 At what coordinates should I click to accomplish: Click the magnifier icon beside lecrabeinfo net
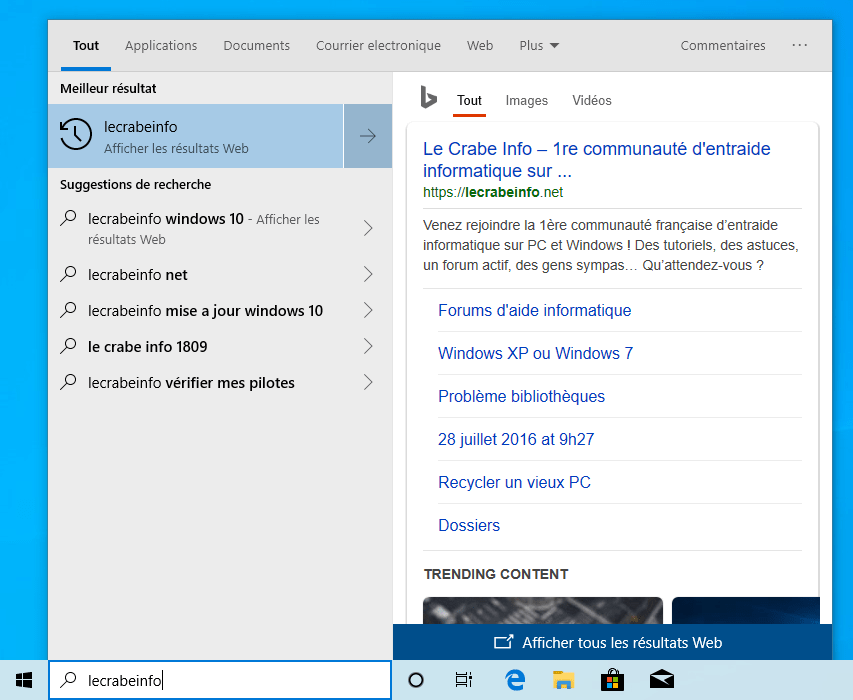[x=69, y=274]
